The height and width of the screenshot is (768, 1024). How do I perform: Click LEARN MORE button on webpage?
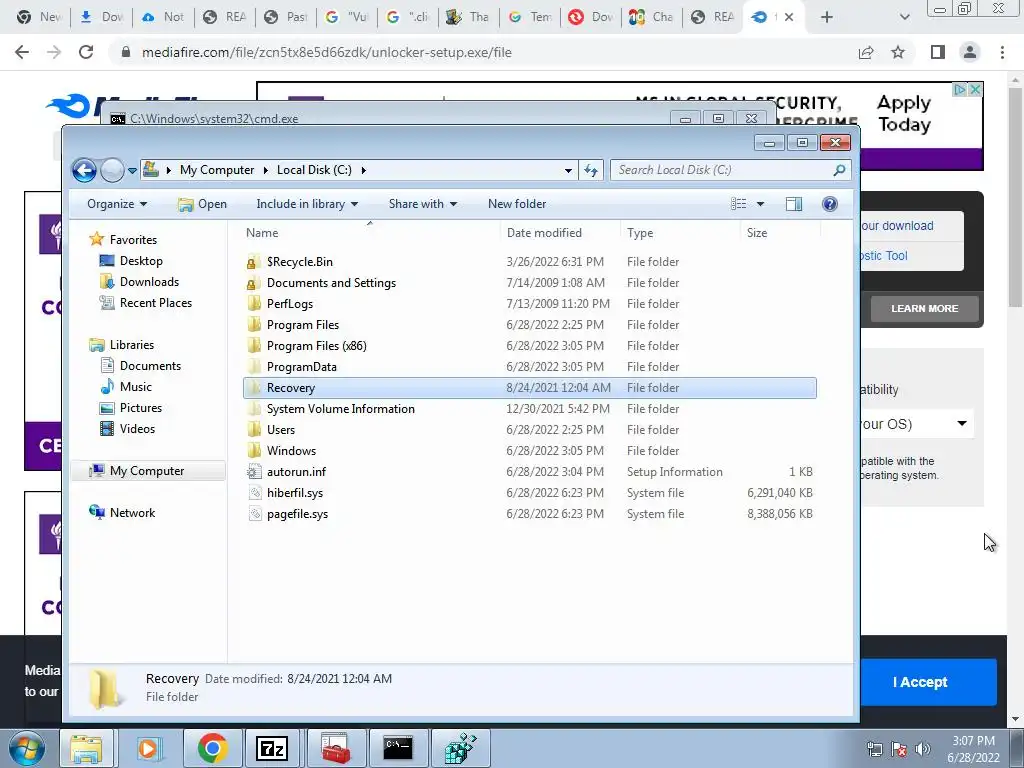[x=925, y=308]
